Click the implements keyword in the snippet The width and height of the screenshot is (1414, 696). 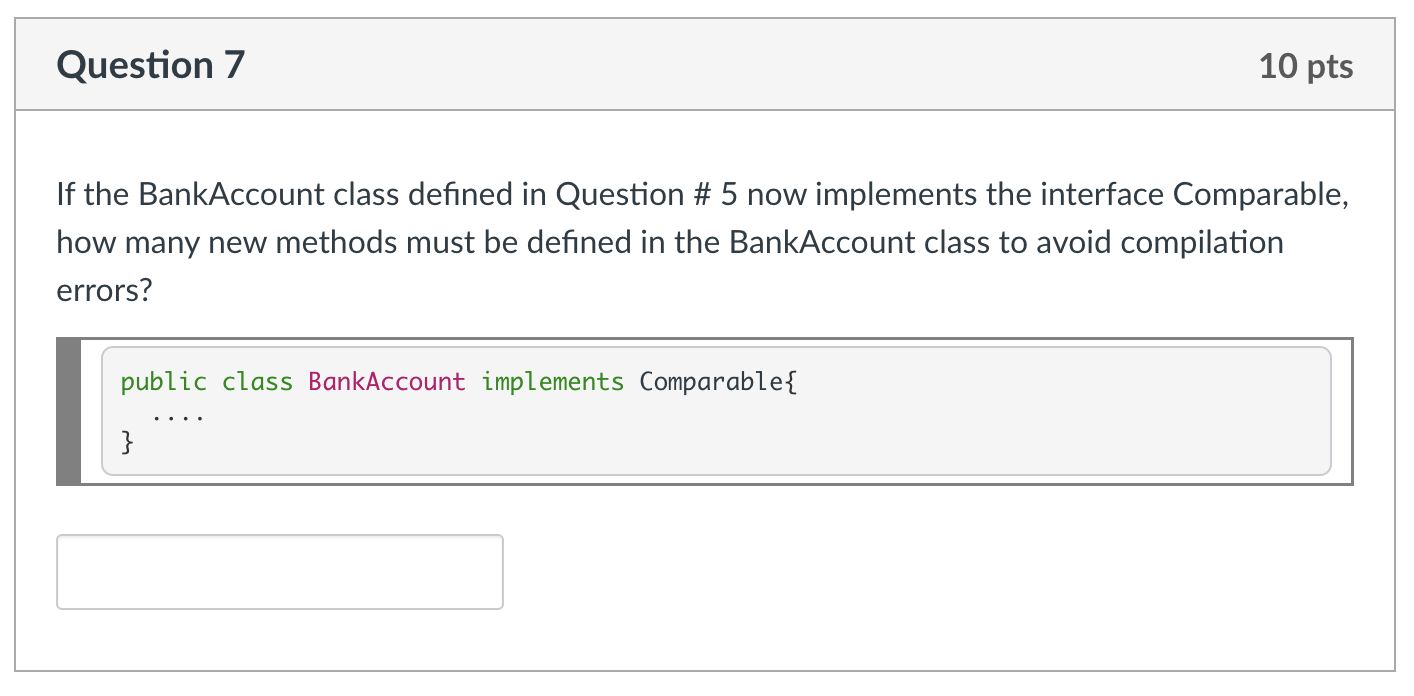click(x=551, y=381)
